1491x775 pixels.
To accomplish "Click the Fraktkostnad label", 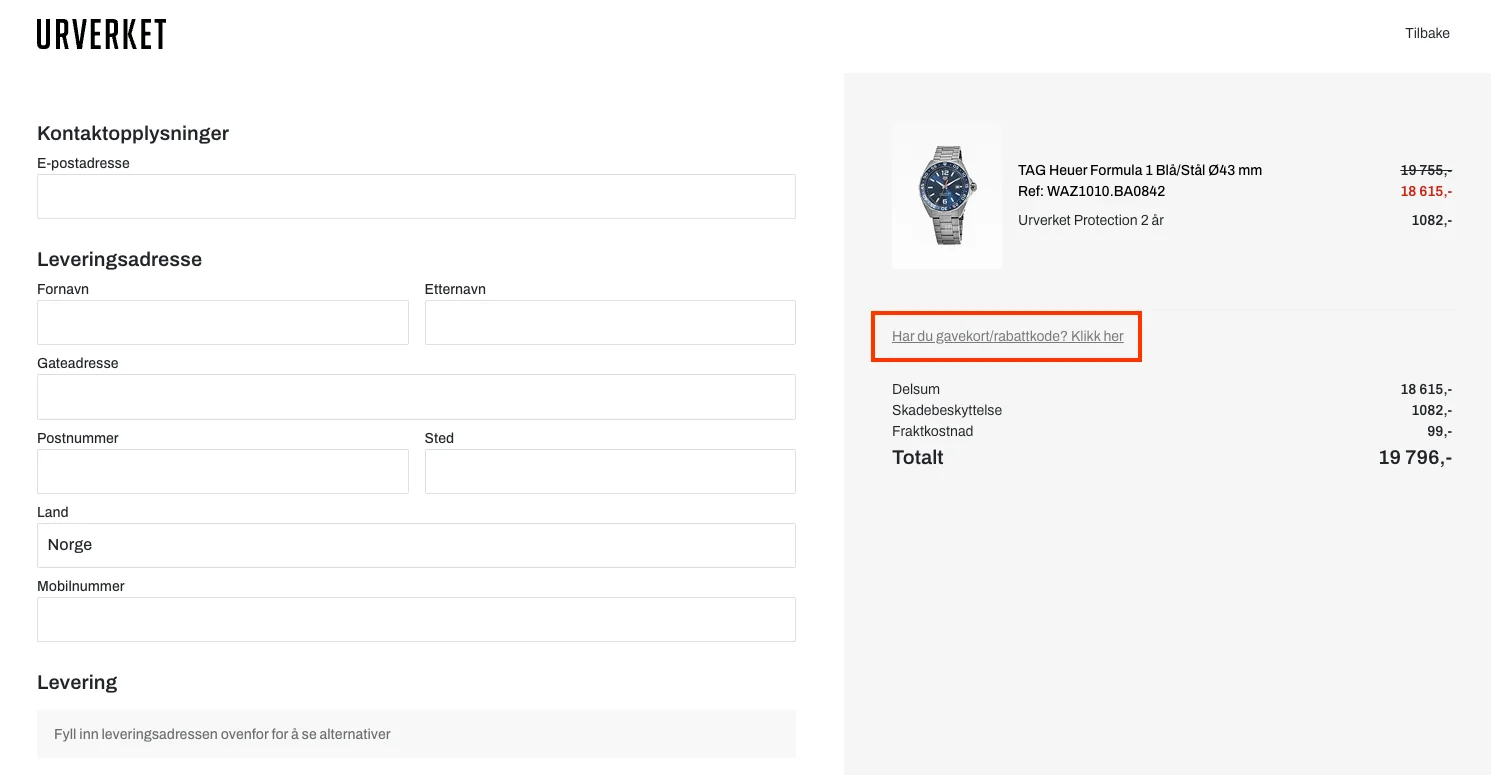I will click(932, 431).
